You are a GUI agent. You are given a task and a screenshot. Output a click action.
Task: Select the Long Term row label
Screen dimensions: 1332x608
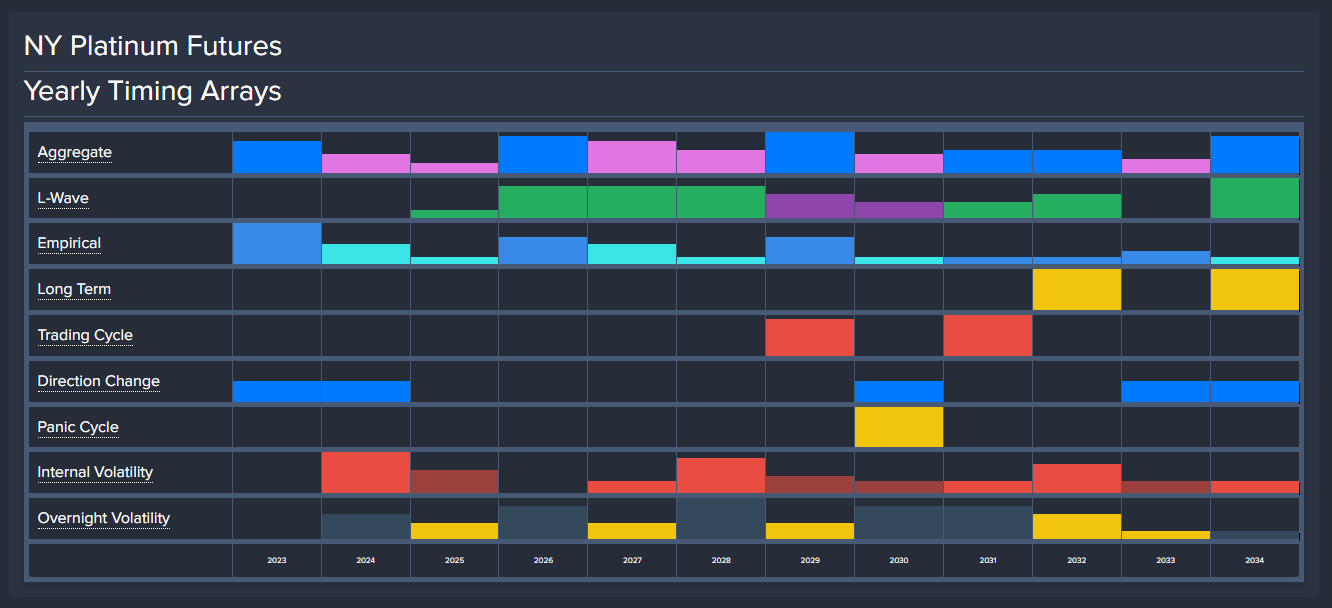74,289
